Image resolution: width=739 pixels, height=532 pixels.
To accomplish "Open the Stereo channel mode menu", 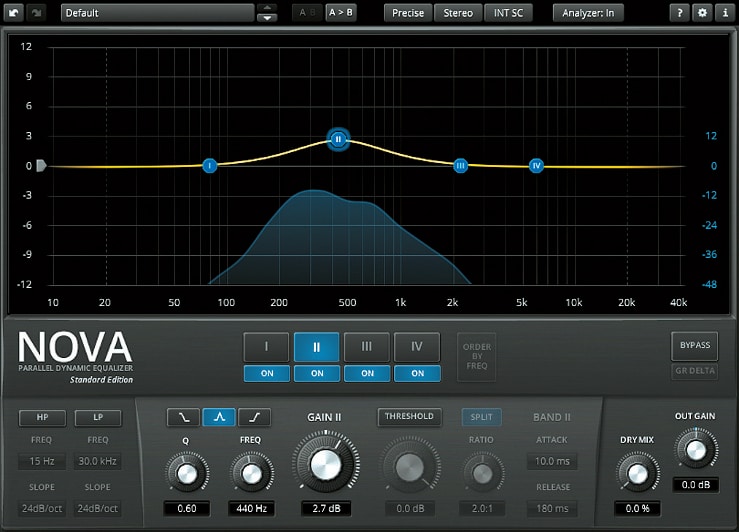I will pos(458,13).
